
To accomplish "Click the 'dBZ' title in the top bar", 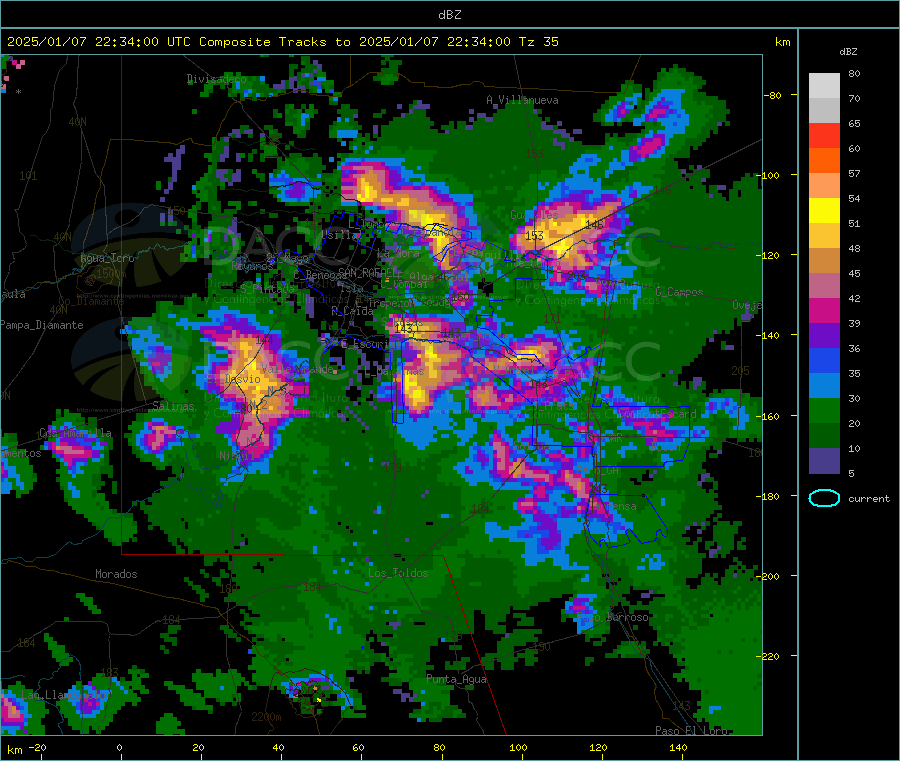I will coord(449,15).
